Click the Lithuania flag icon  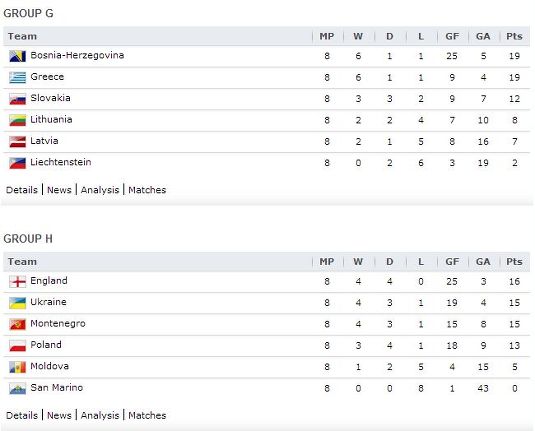(x=17, y=120)
